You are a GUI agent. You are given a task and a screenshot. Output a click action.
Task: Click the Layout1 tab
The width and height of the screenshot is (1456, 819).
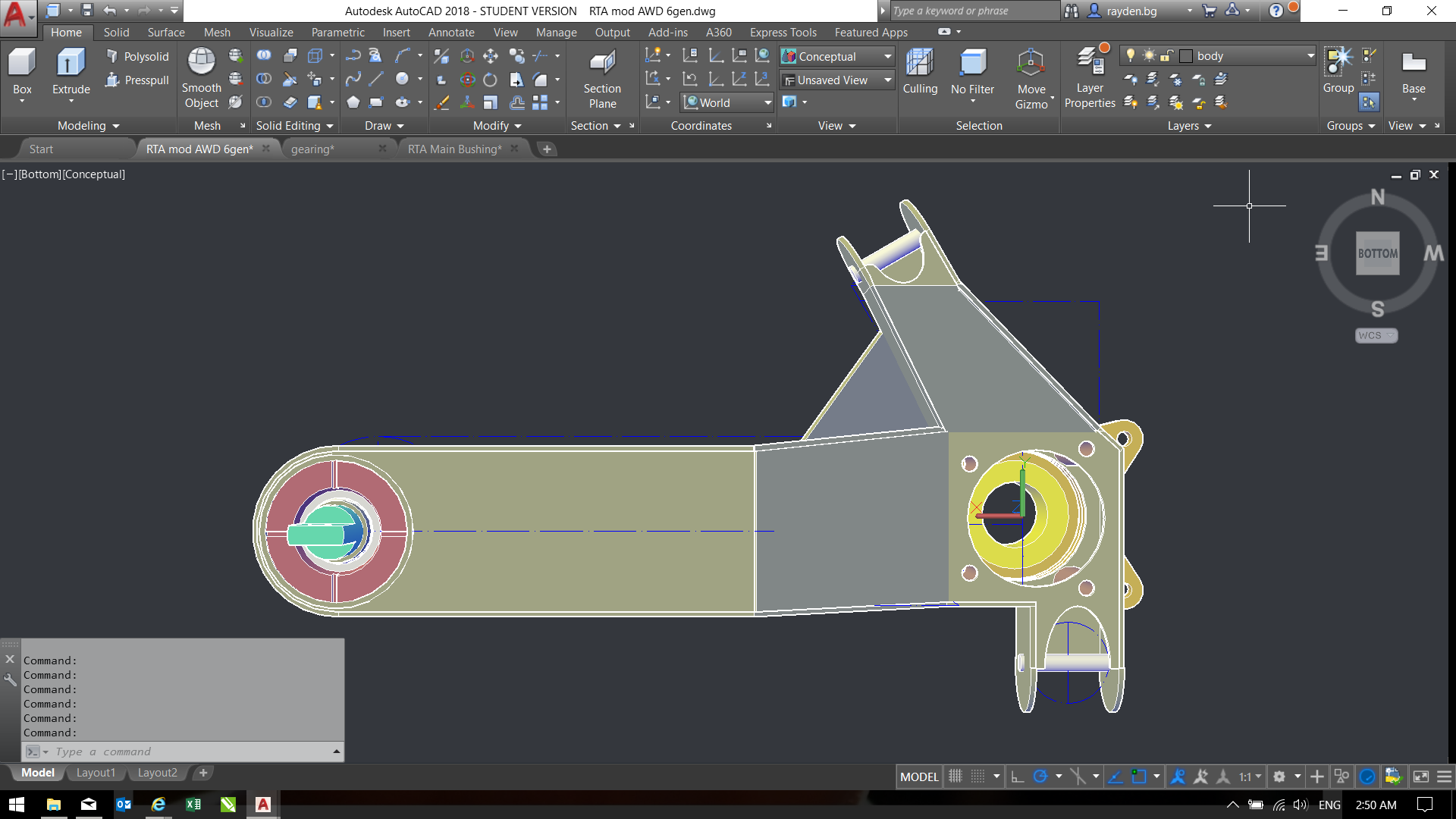[96, 773]
